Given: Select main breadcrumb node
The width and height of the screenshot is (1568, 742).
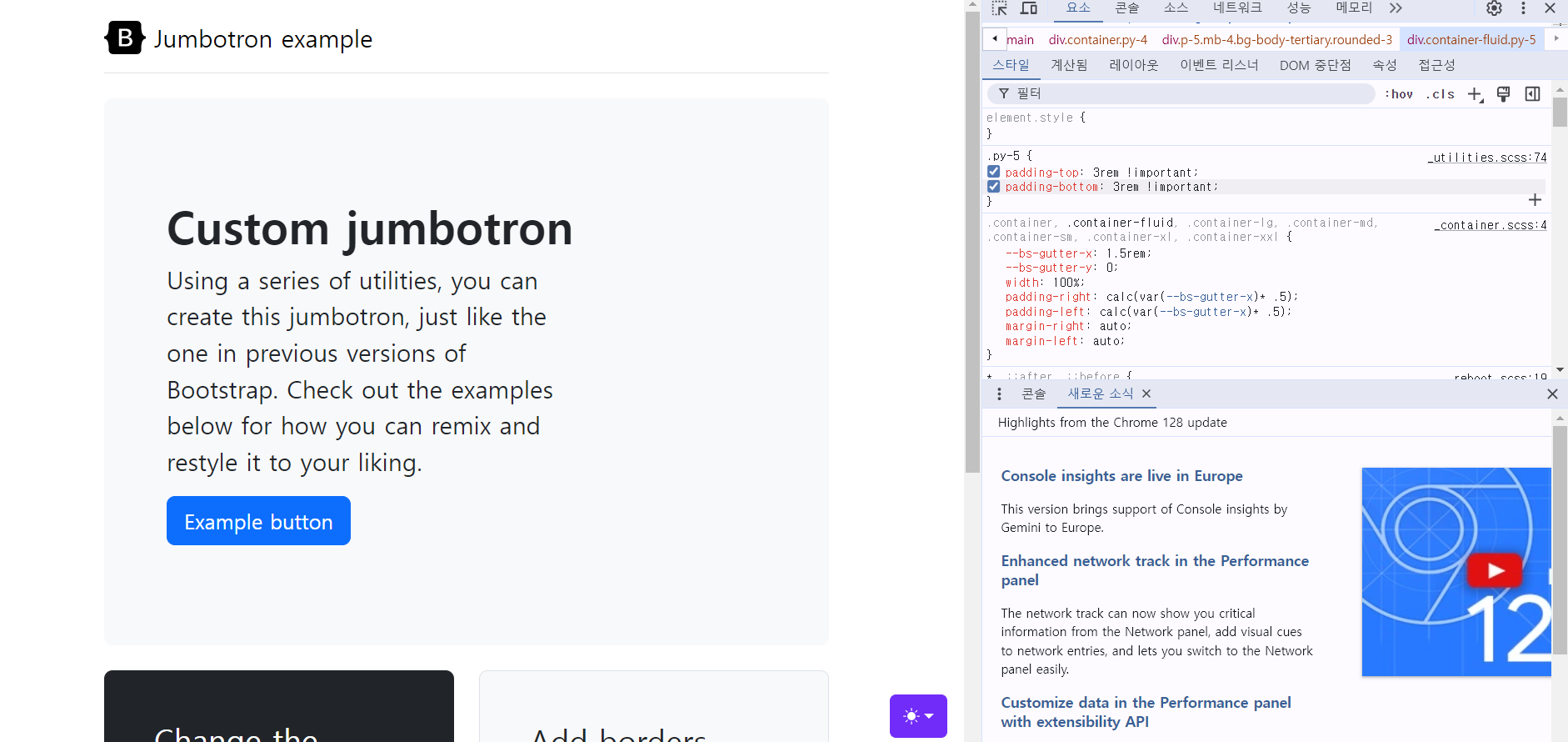Looking at the screenshot, I should tap(1020, 39).
